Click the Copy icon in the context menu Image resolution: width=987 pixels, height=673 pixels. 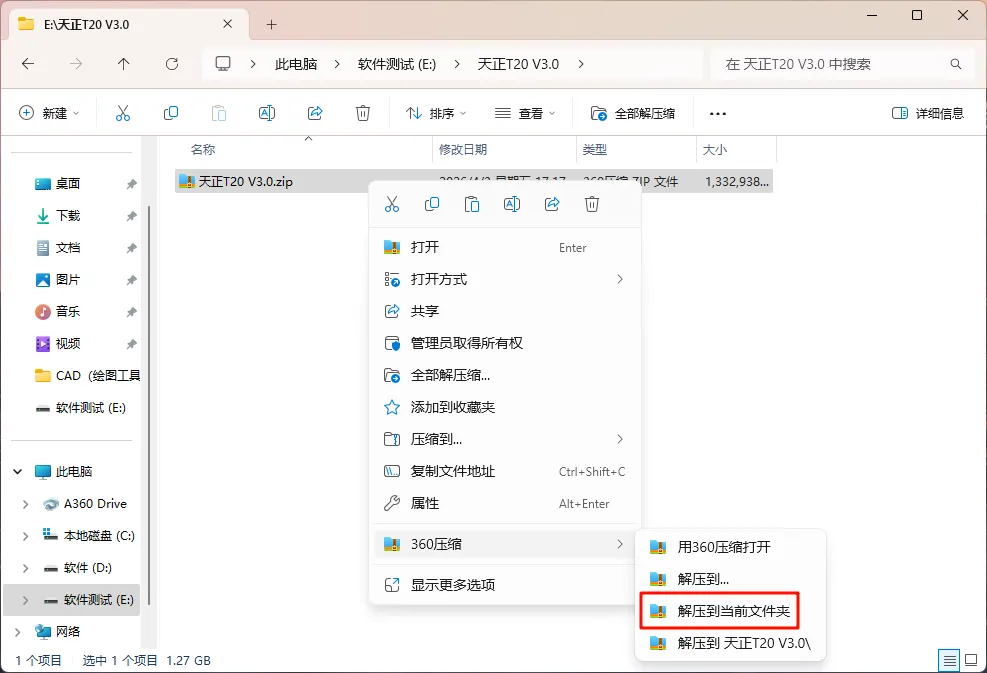point(432,204)
